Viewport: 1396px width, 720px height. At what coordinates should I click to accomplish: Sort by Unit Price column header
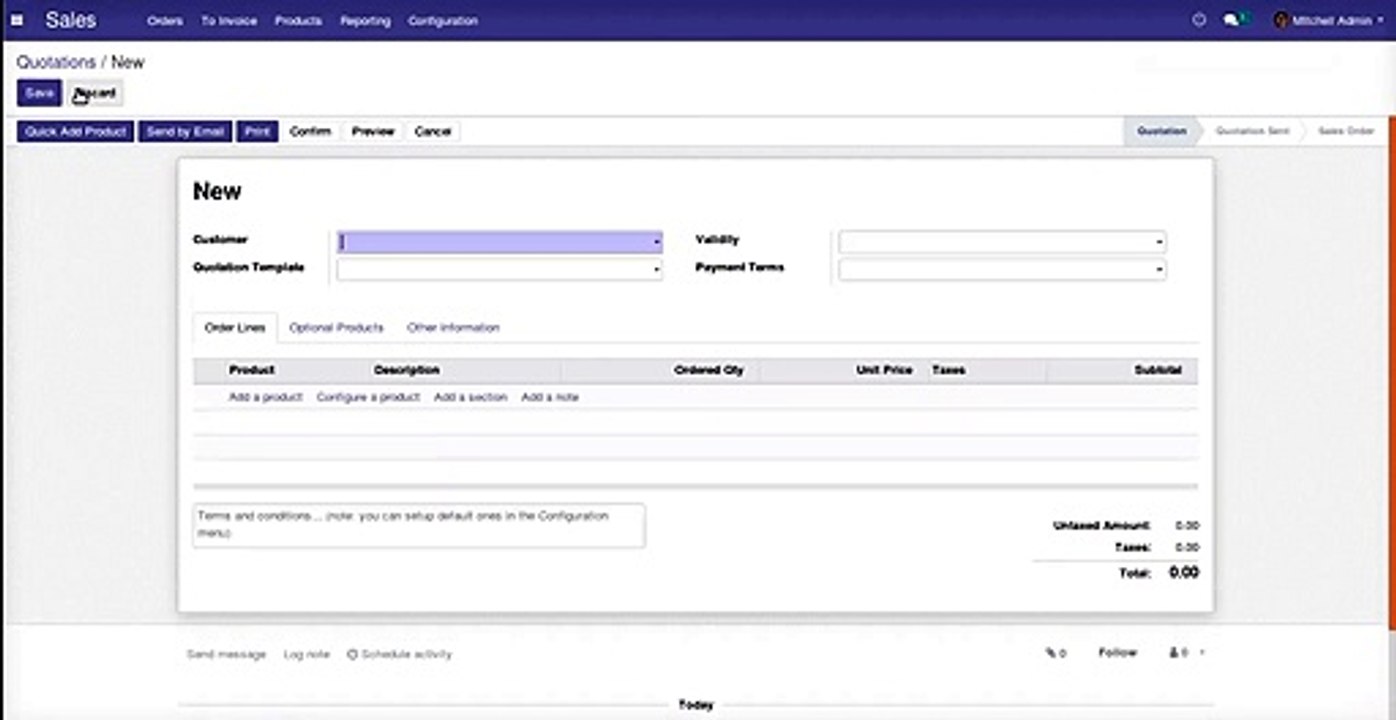(x=884, y=370)
